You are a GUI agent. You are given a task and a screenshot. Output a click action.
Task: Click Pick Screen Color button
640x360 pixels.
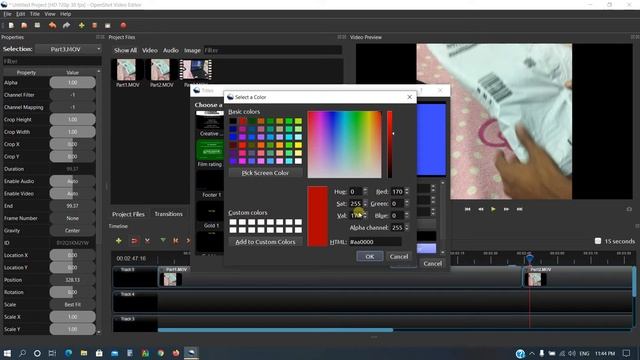(265, 173)
